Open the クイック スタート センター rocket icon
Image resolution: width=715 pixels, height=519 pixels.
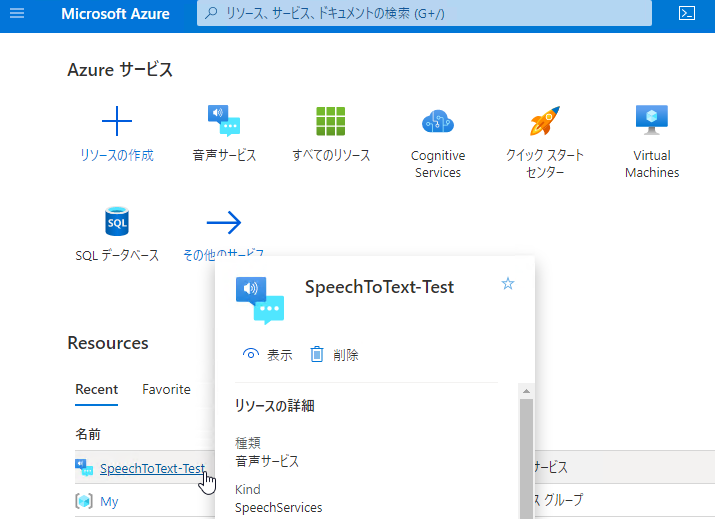[544, 121]
